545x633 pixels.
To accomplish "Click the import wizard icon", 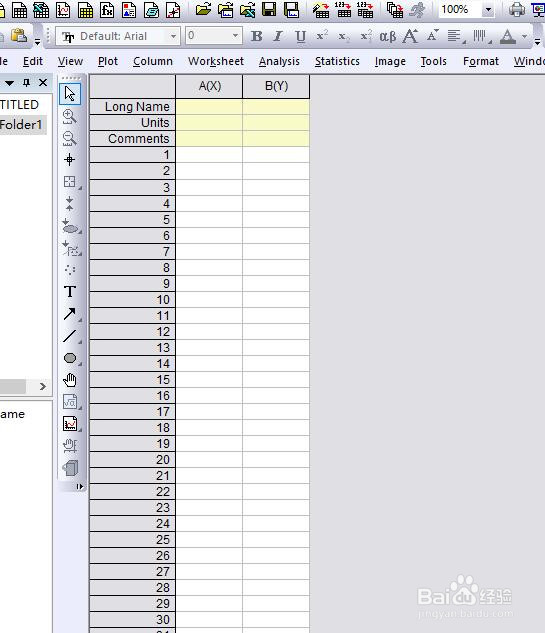I will [321, 10].
